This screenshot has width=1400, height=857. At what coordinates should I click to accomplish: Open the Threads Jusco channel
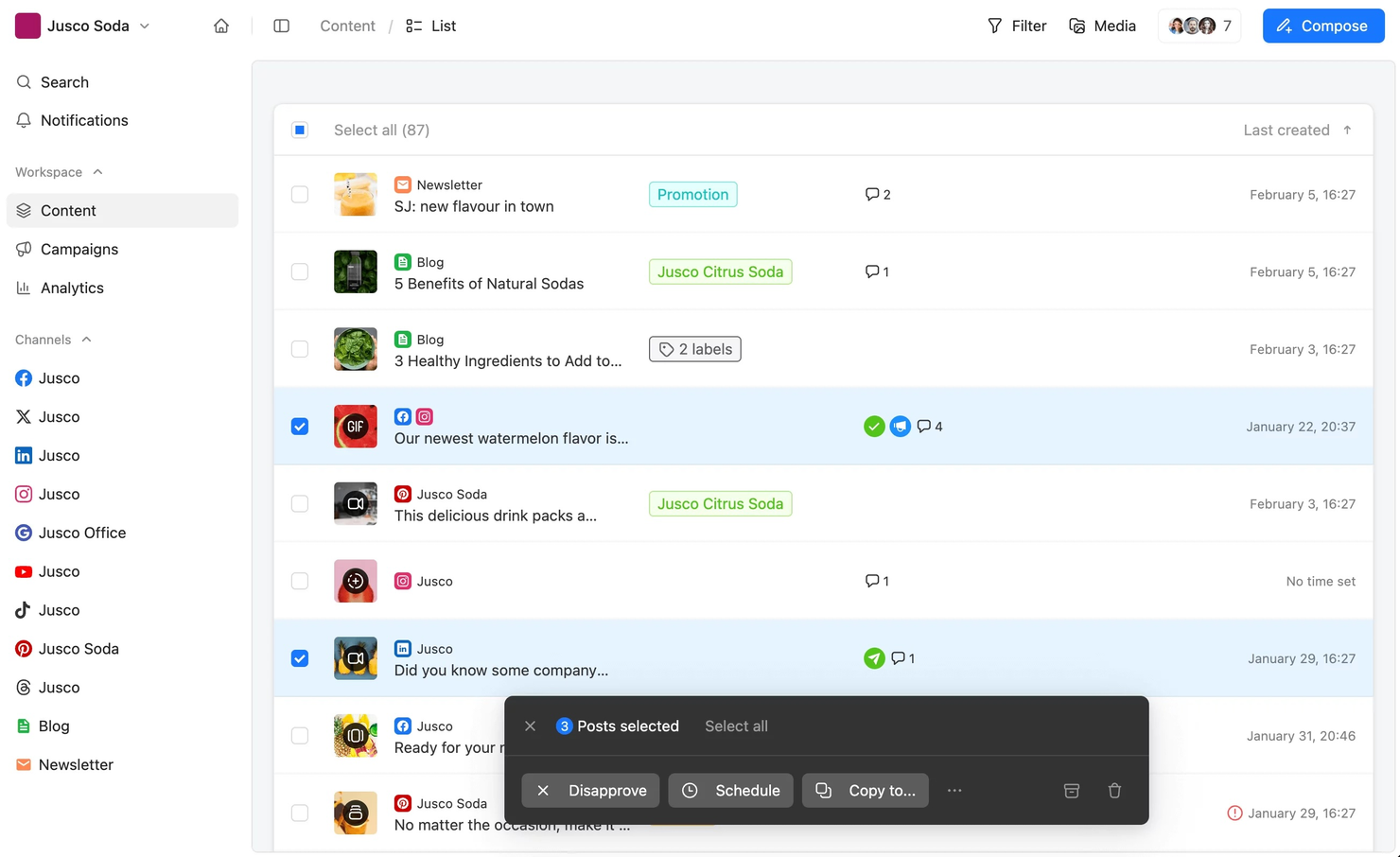click(47, 688)
